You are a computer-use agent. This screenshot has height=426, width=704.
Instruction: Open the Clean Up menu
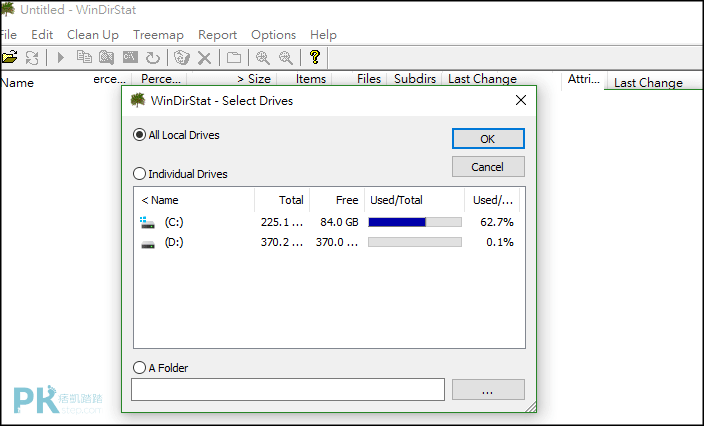tap(92, 35)
